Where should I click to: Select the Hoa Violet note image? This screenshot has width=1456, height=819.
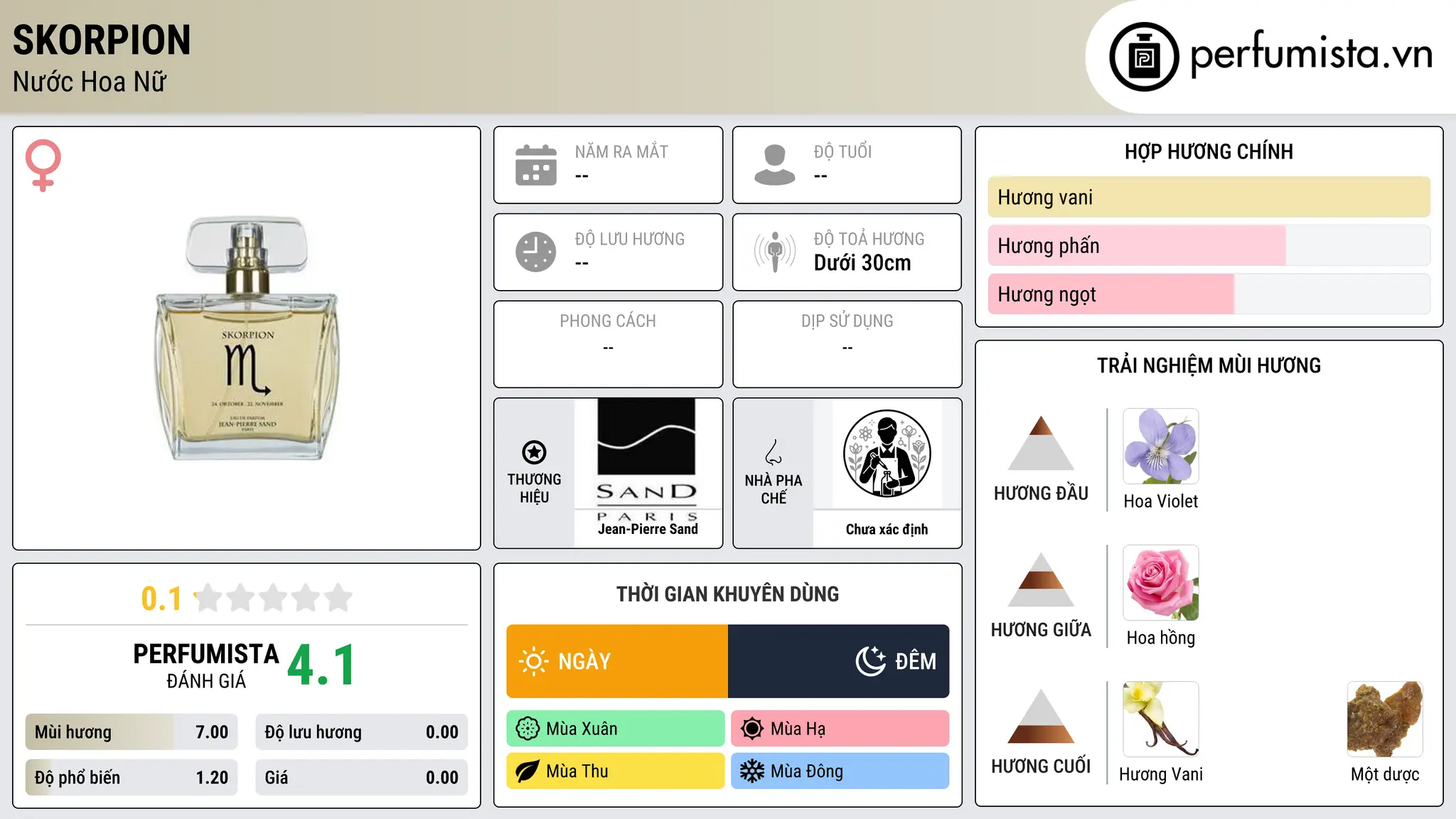tap(1161, 446)
